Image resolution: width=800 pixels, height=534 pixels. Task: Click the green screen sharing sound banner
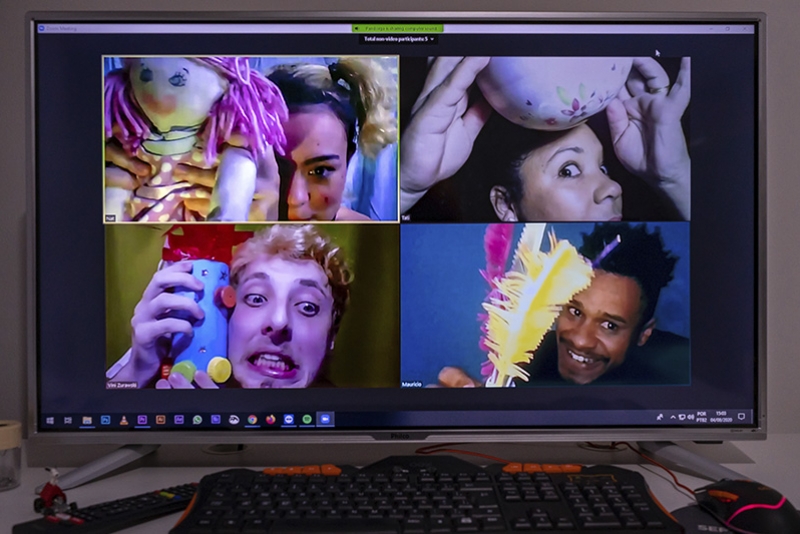[x=397, y=29]
